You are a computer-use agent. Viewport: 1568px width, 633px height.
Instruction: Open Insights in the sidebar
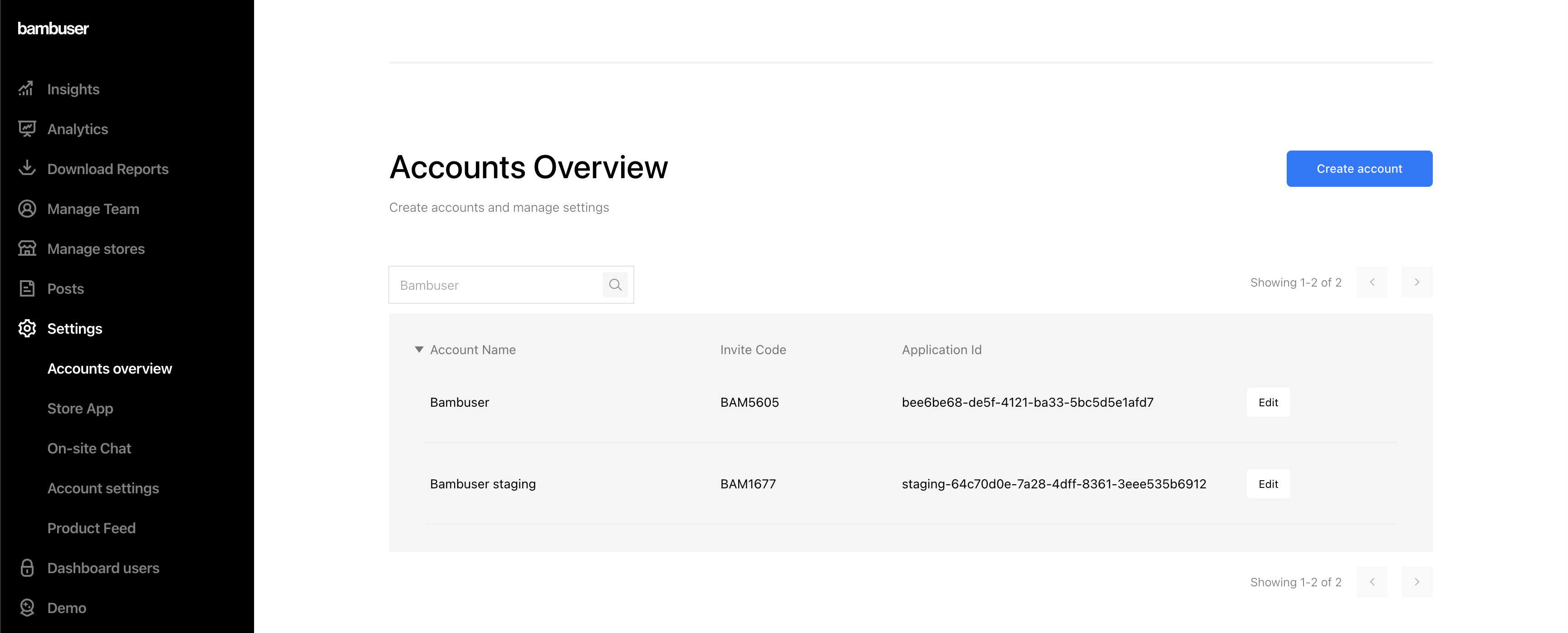click(73, 89)
